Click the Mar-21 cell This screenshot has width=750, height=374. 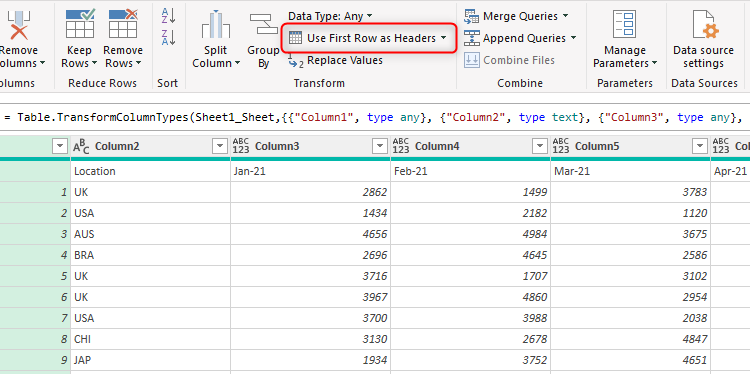tap(630, 171)
